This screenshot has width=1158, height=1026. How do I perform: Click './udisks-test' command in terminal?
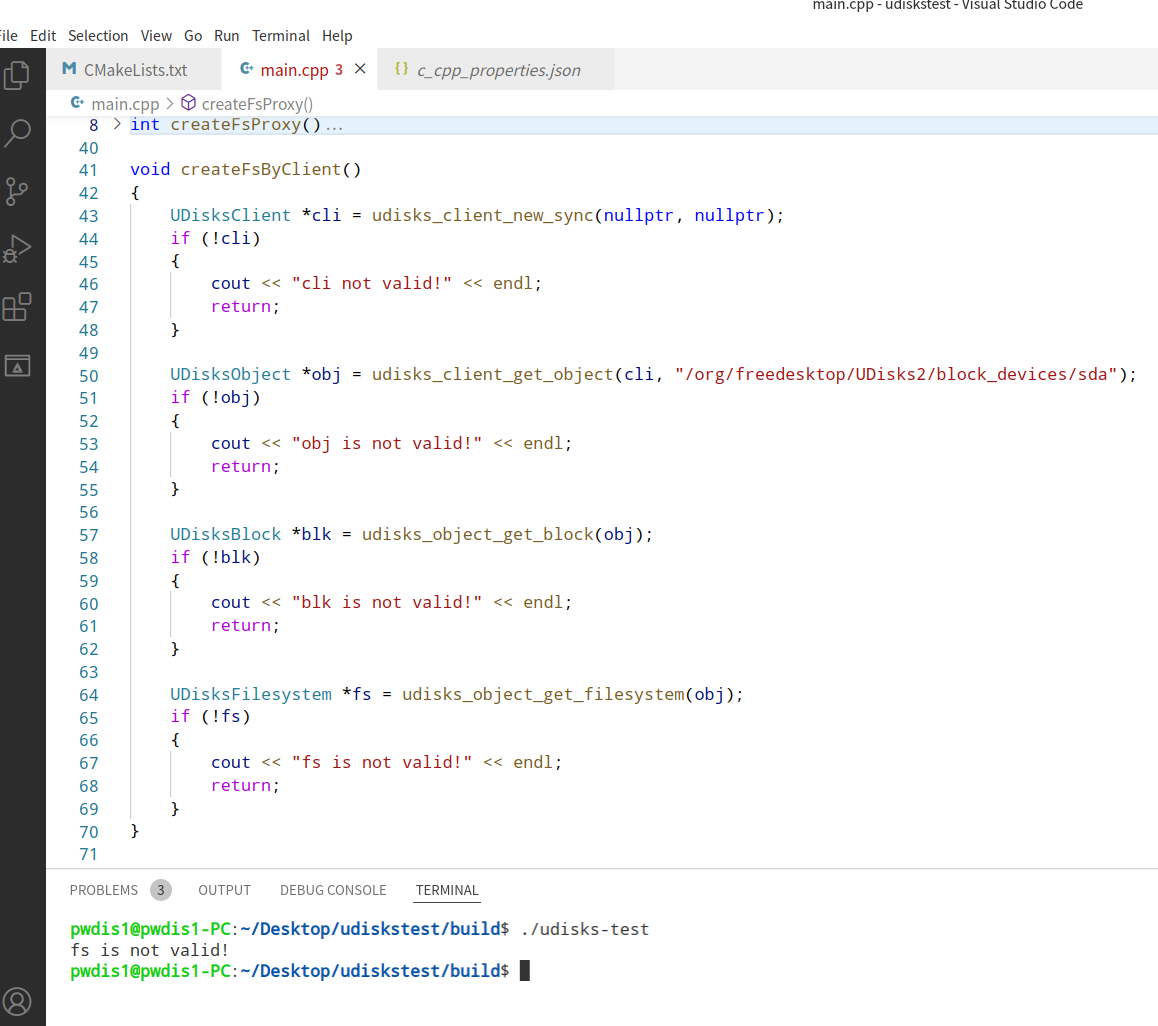(x=585, y=928)
